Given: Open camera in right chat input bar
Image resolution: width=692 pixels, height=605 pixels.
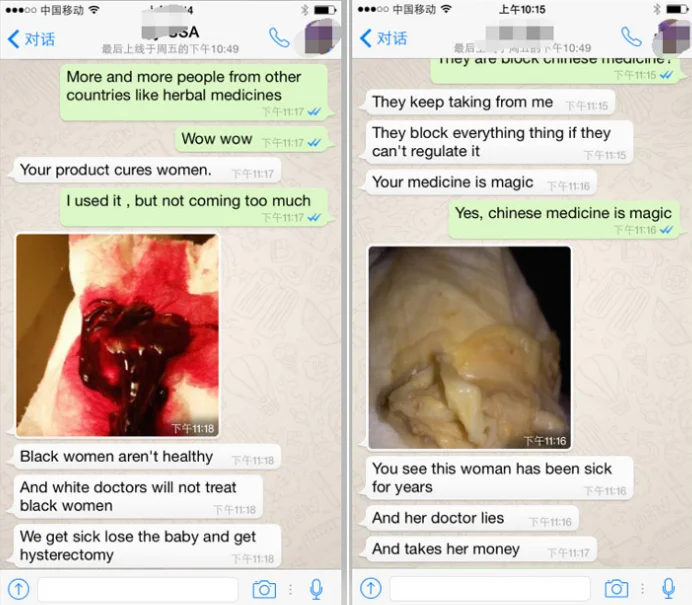Looking at the screenshot, I should point(616,588).
